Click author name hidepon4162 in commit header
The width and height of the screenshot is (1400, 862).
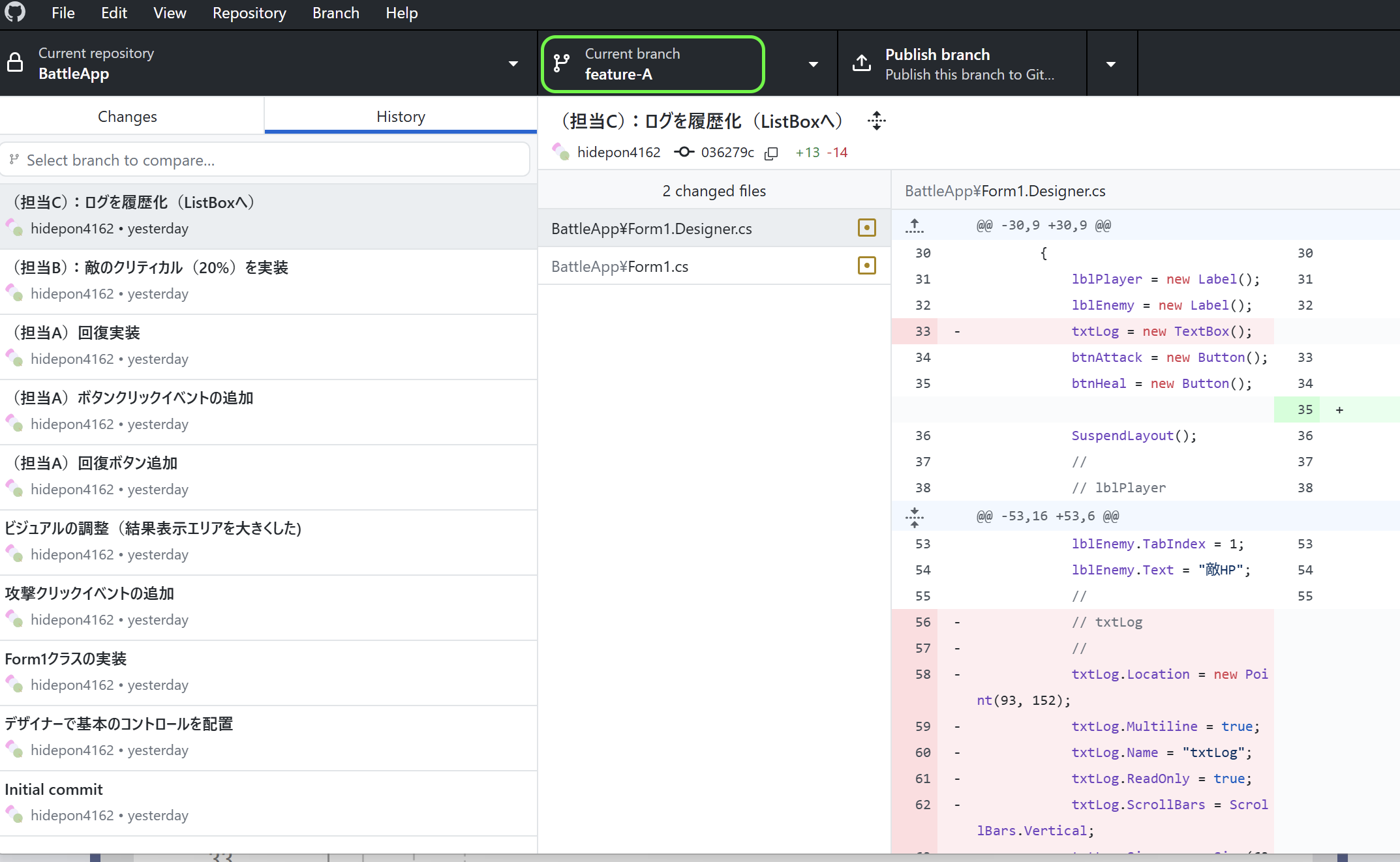click(618, 153)
